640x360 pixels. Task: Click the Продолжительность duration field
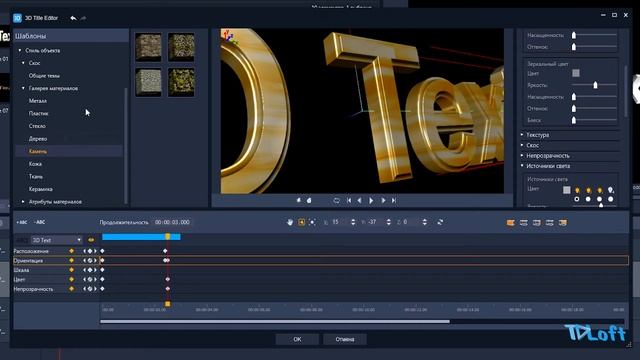pyautogui.click(x=172, y=222)
